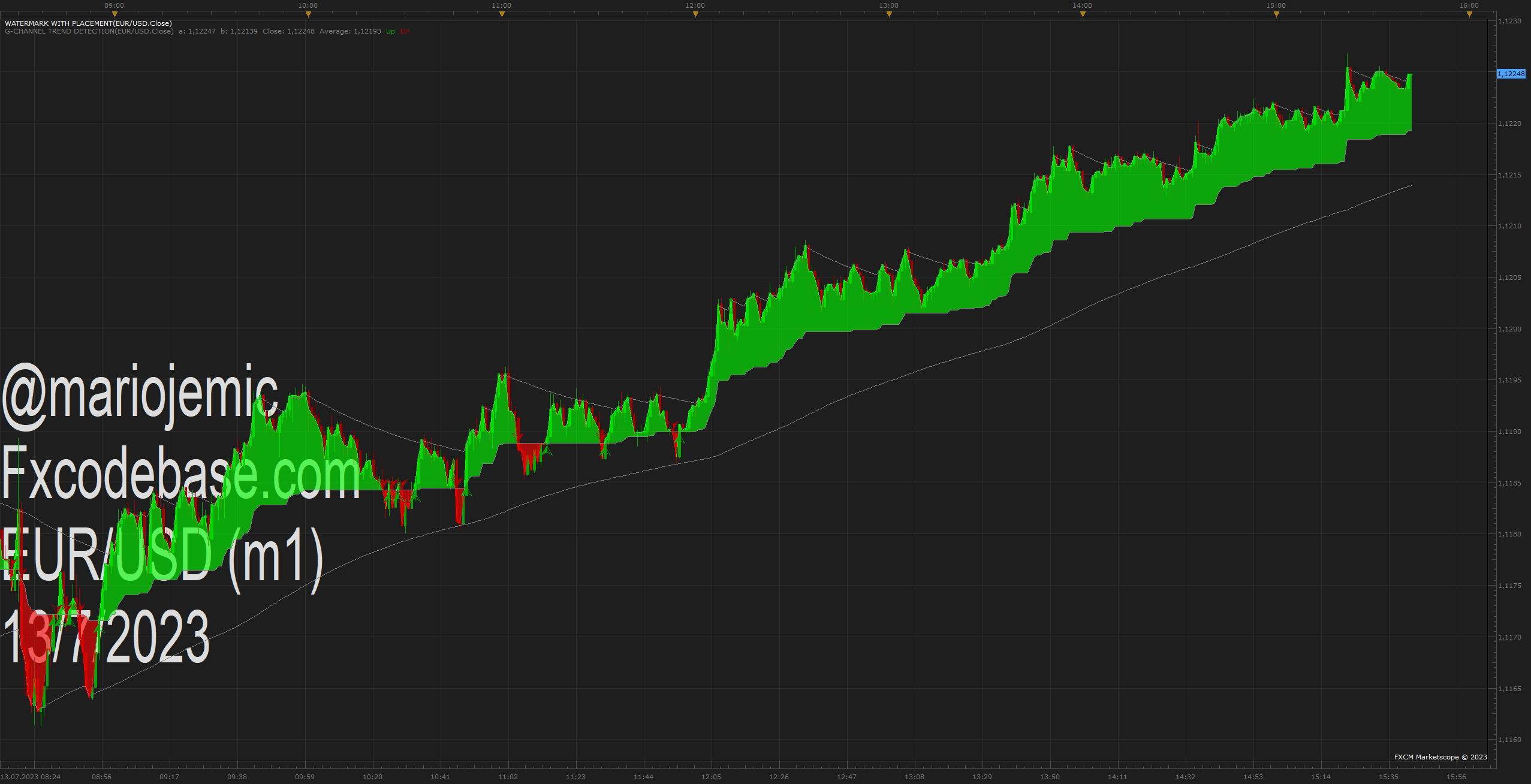
Task: Click the 10:00 hour marker triangle
Action: [308, 14]
